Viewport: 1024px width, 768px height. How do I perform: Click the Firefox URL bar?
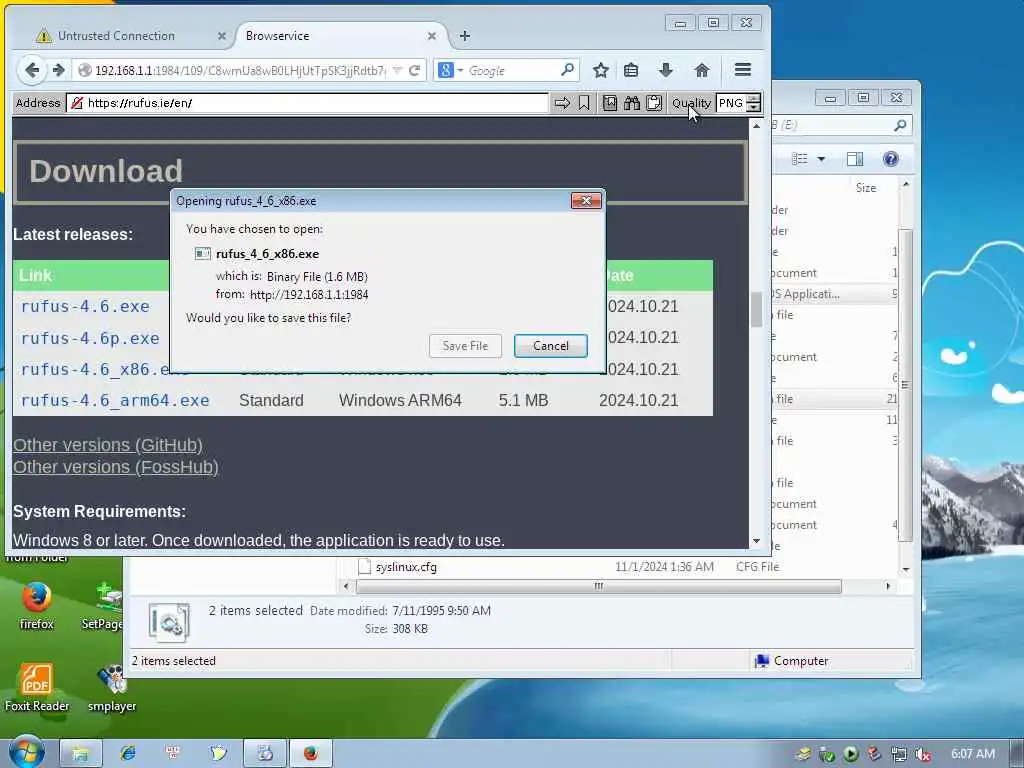pyautogui.click(x=240, y=71)
